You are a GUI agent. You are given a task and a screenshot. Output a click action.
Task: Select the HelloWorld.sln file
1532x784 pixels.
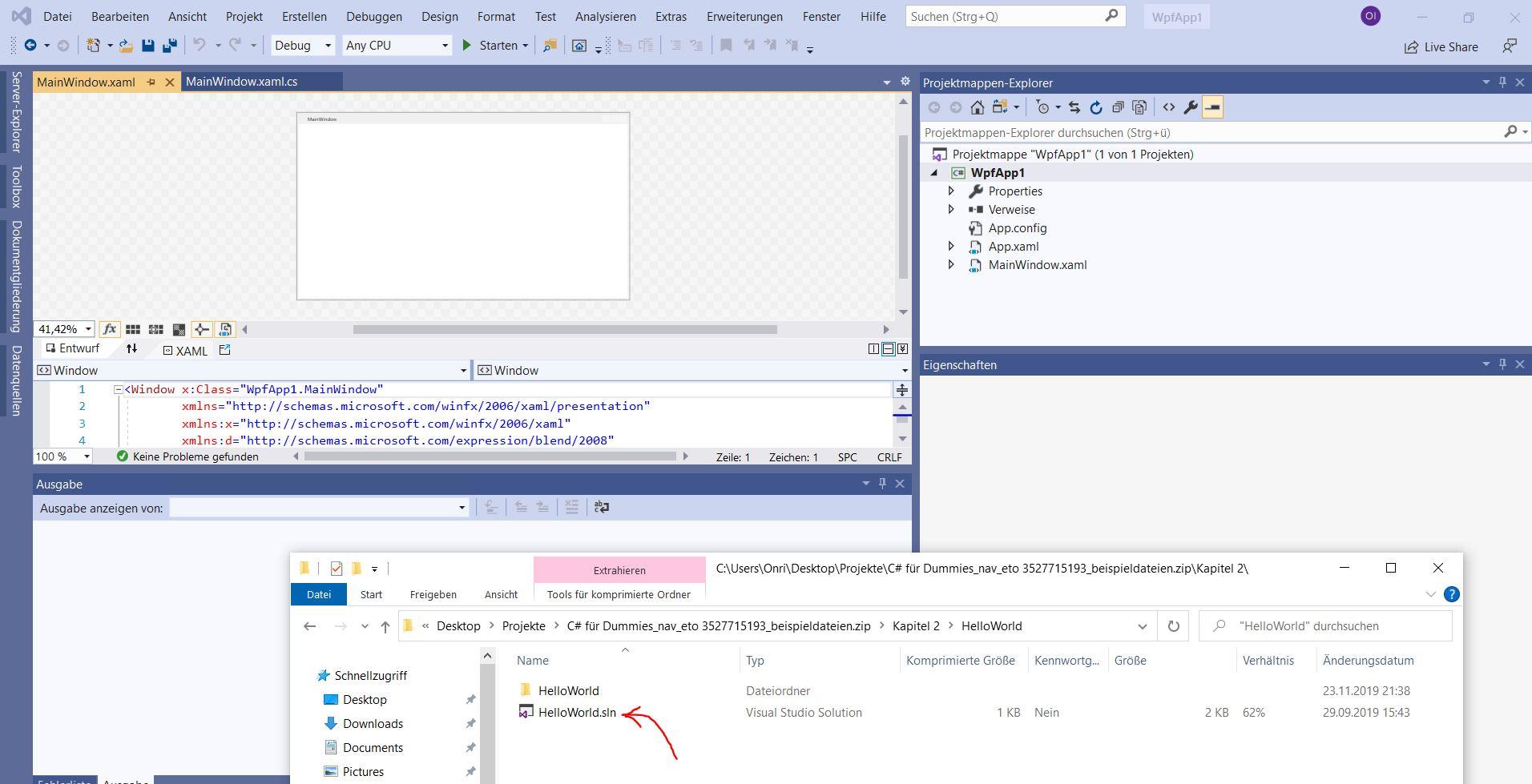coord(577,712)
